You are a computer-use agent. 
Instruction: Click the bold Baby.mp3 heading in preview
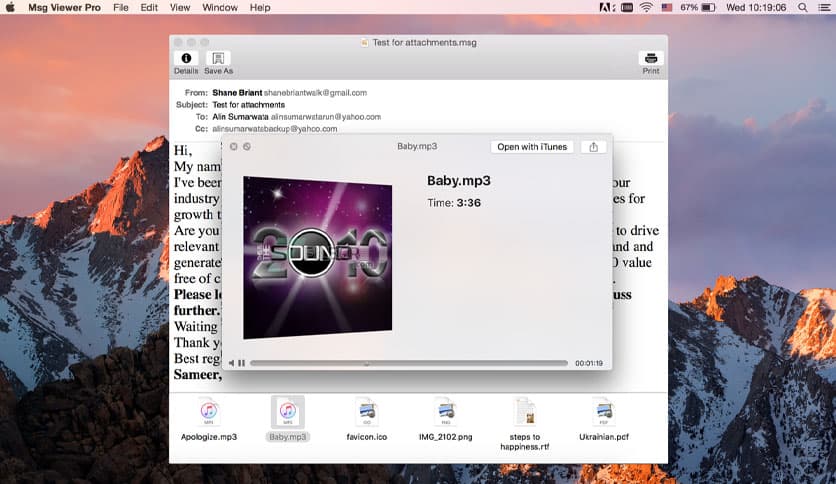pyautogui.click(x=459, y=181)
